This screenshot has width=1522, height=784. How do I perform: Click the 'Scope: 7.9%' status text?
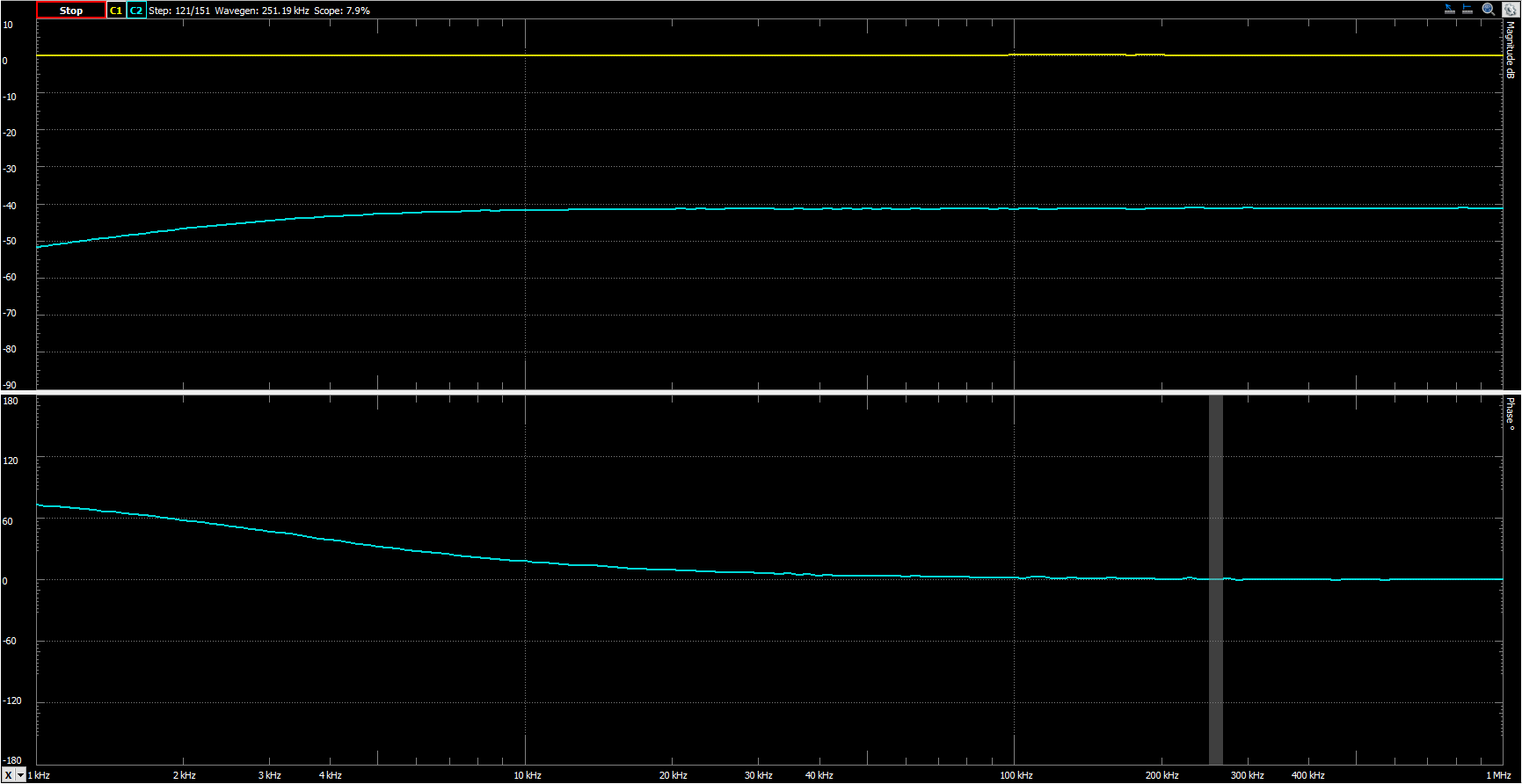[x=342, y=11]
